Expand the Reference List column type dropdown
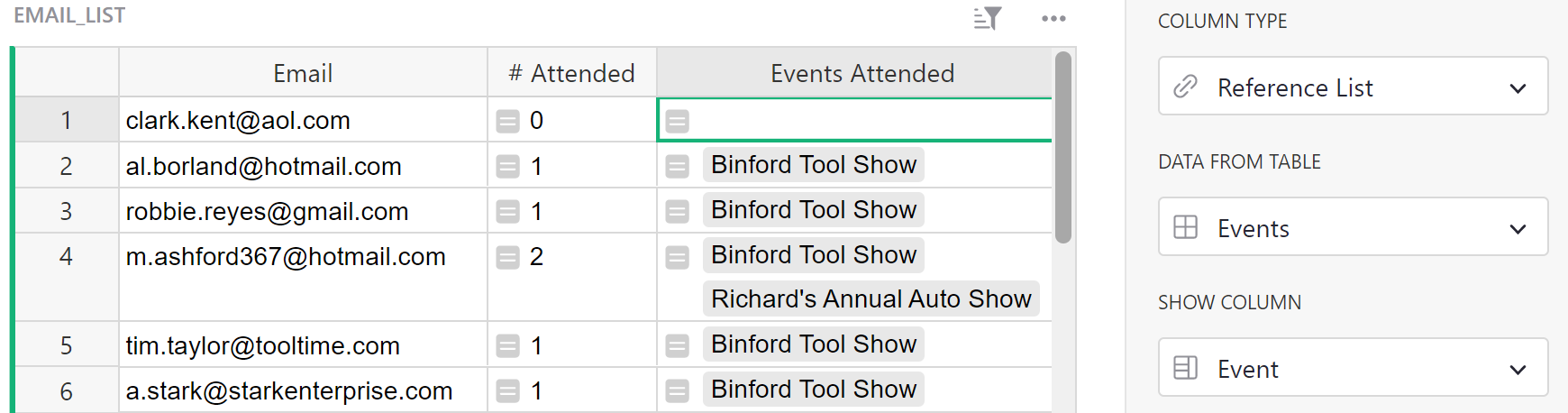This screenshot has height=413, width=1568. (1518, 87)
